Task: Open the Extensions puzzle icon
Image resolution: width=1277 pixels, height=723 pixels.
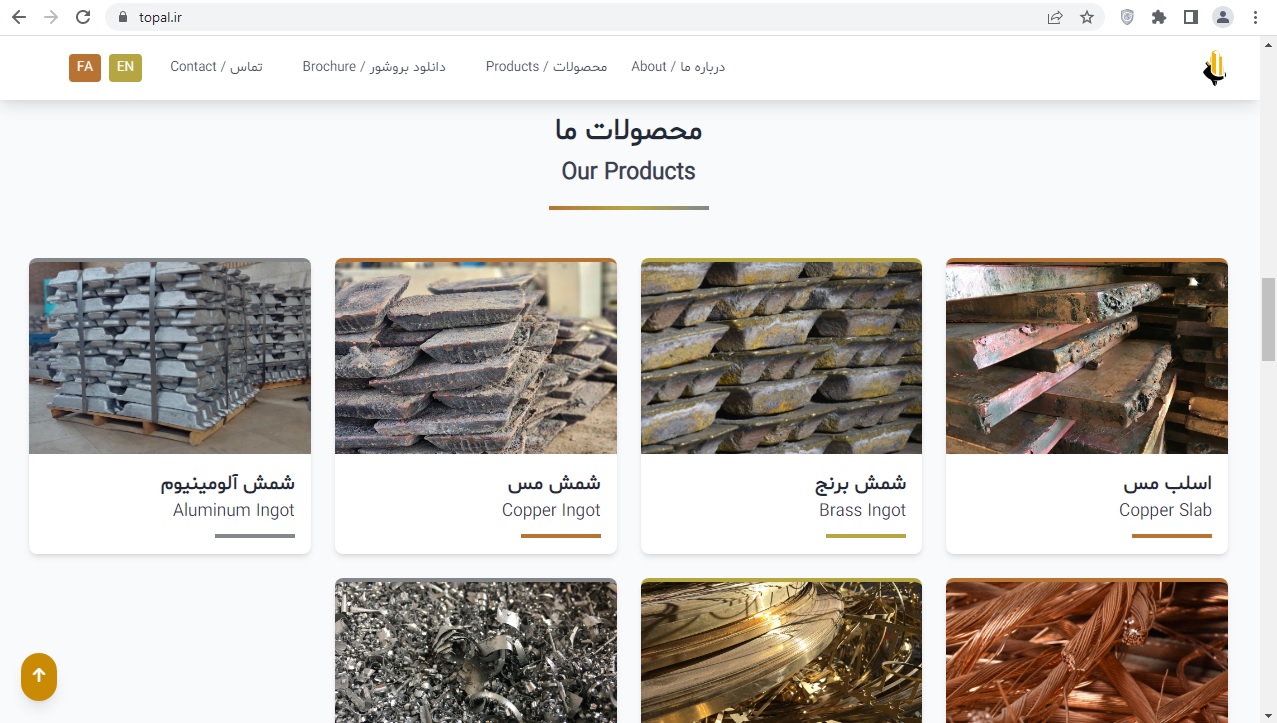Action: point(1159,17)
